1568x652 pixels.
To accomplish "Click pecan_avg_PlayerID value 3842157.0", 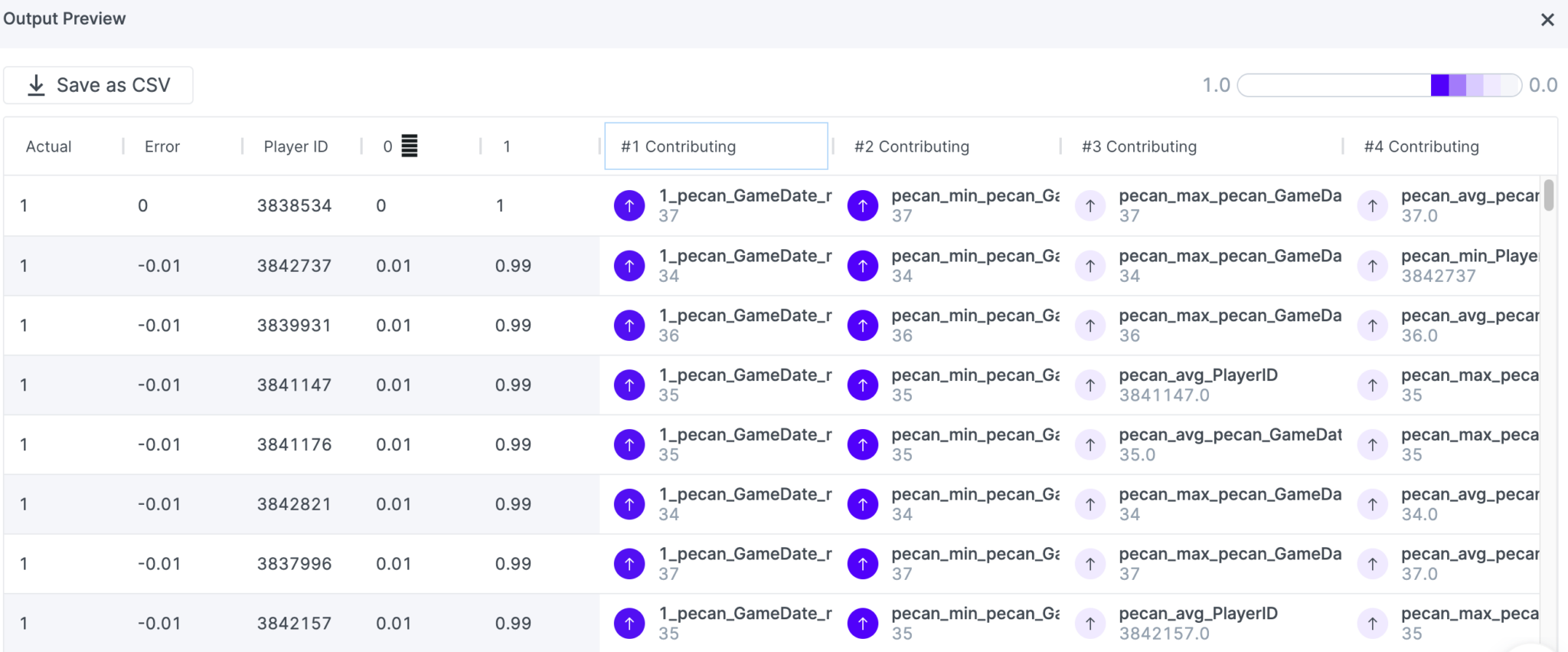I will coord(1164,634).
